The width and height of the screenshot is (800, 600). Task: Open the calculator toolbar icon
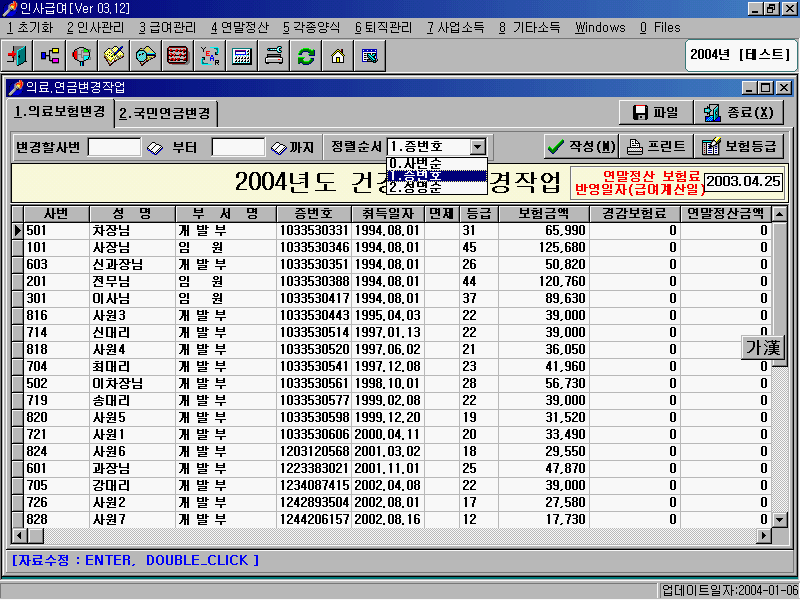pyautogui.click(x=241, y=57)
